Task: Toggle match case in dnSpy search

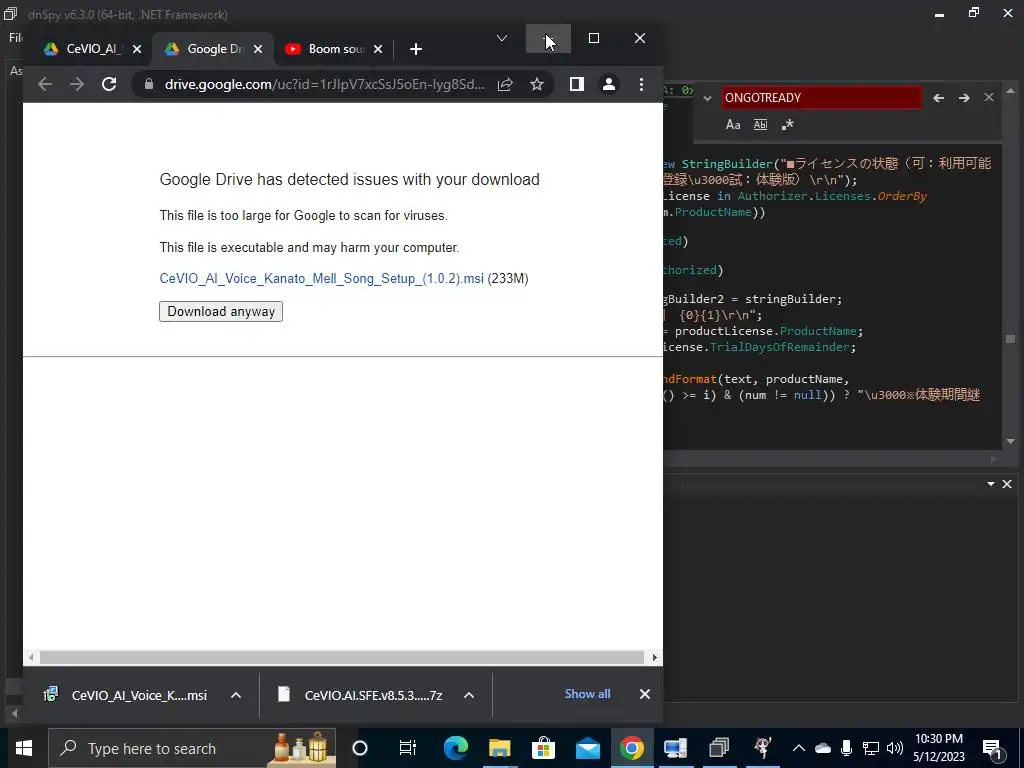Action: coord(733,125)
